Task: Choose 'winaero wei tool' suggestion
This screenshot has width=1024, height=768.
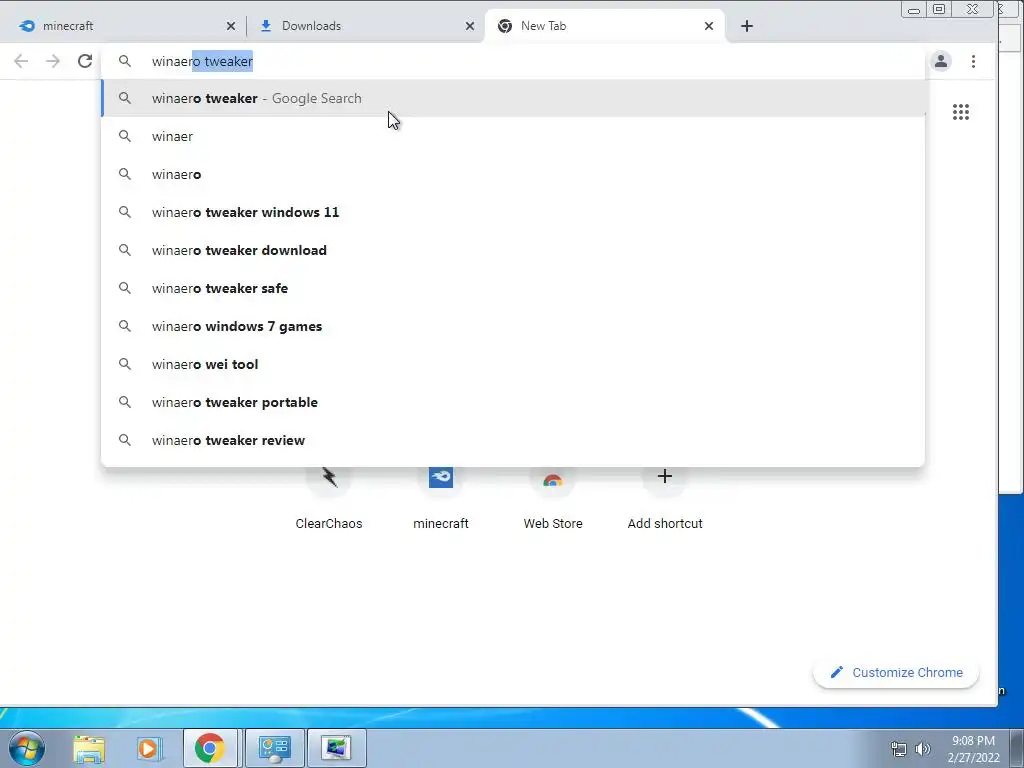Action: 514,364
